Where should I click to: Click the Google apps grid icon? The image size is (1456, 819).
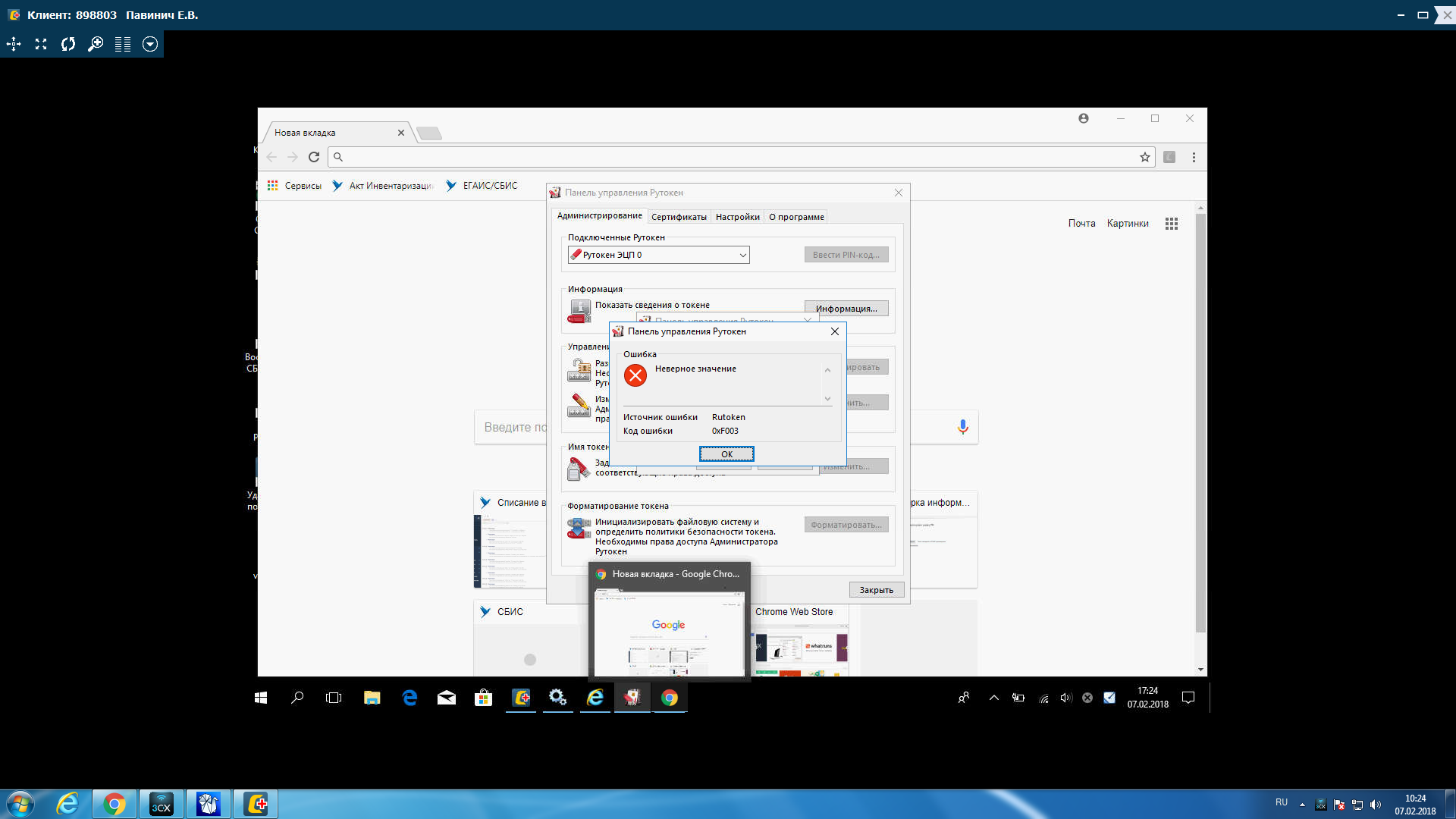click(x=1172, y=224)
